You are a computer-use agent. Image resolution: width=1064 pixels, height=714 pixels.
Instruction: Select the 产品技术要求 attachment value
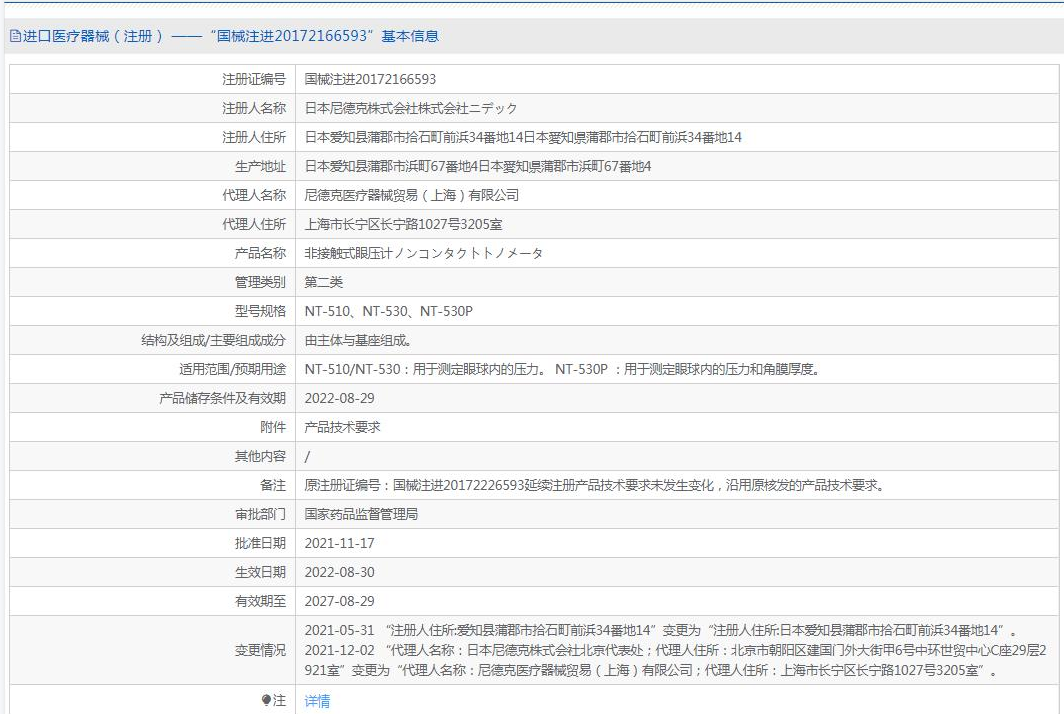[x=342, y=427]
